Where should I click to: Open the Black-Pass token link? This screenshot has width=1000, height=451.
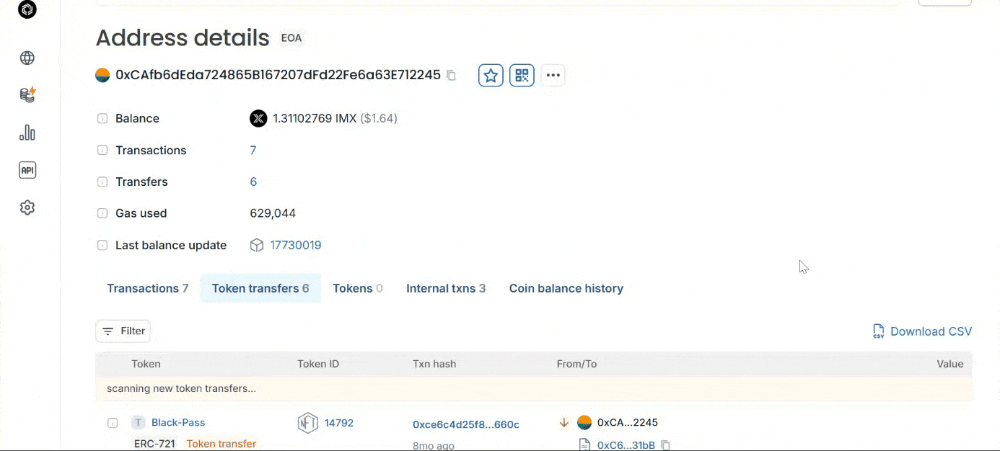point(178,422)
